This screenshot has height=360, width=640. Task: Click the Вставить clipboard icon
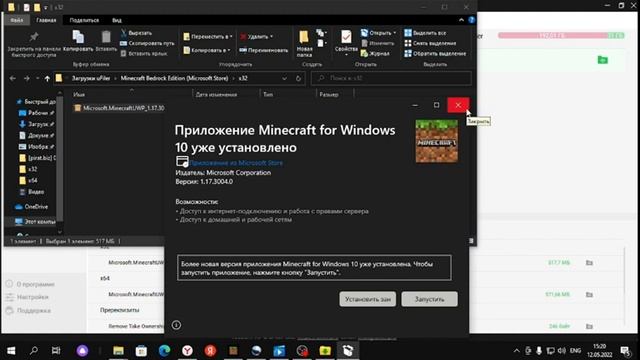pyautogui.click(x=106, y=38)
